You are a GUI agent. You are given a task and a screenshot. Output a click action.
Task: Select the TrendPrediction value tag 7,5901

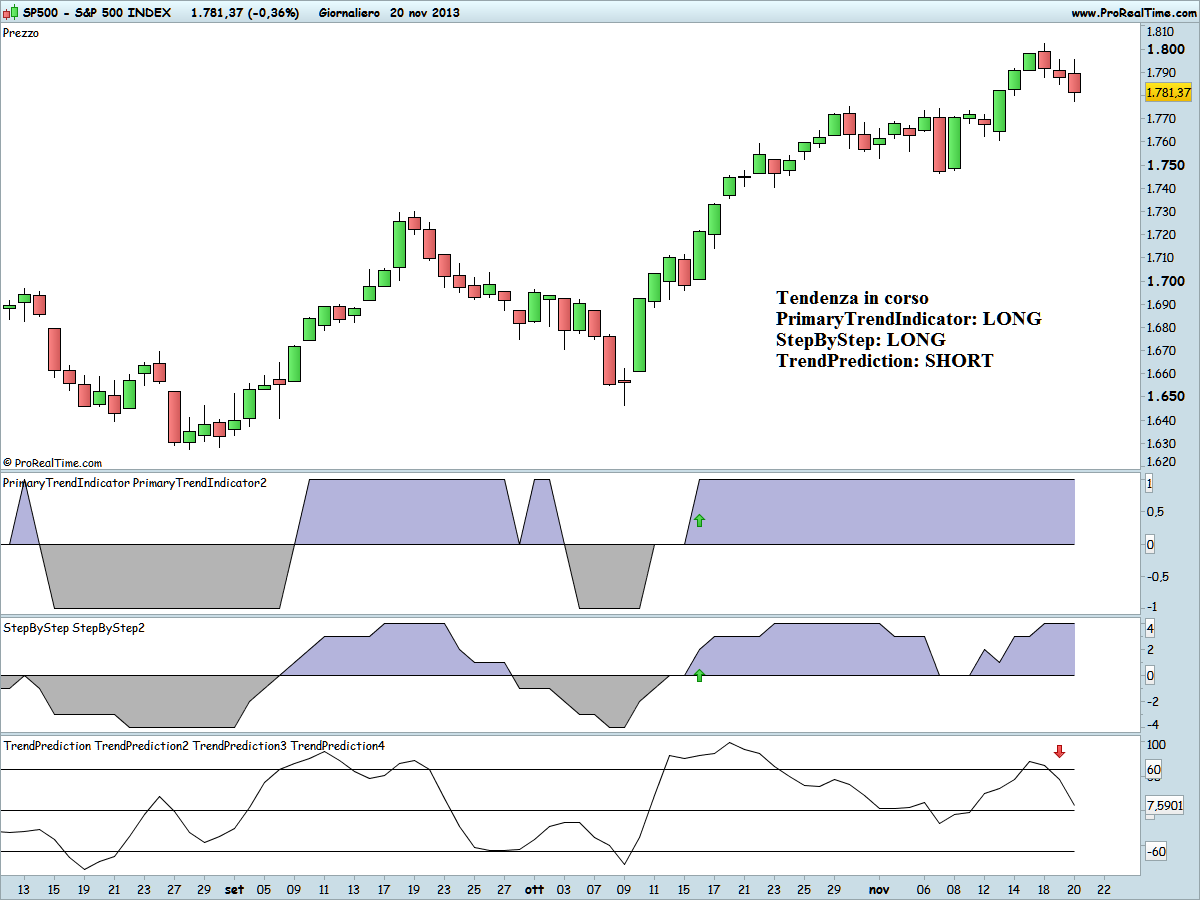coord(1166,804)
